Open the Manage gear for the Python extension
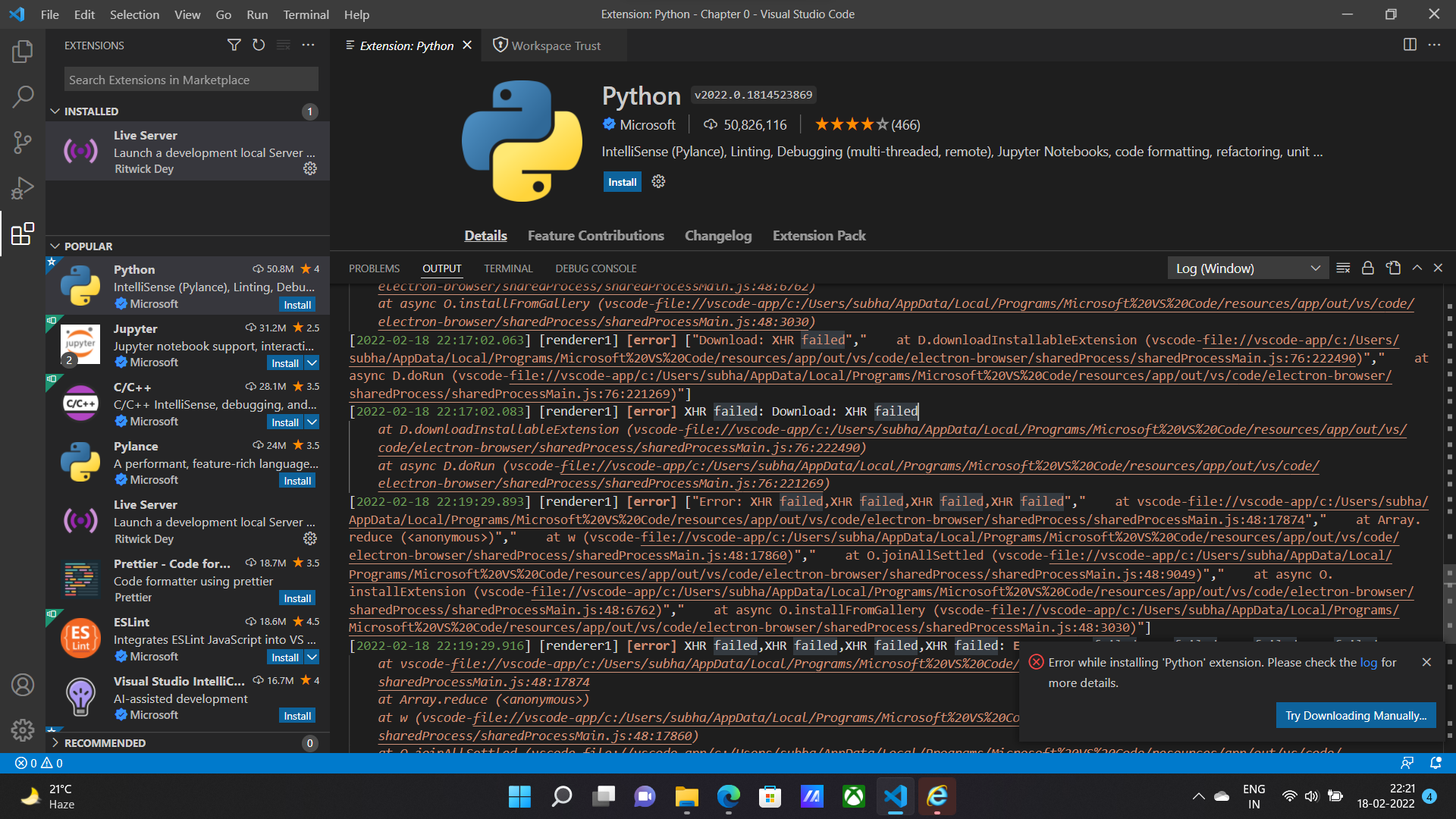The image size is (1456, 819). click(657, 181)
